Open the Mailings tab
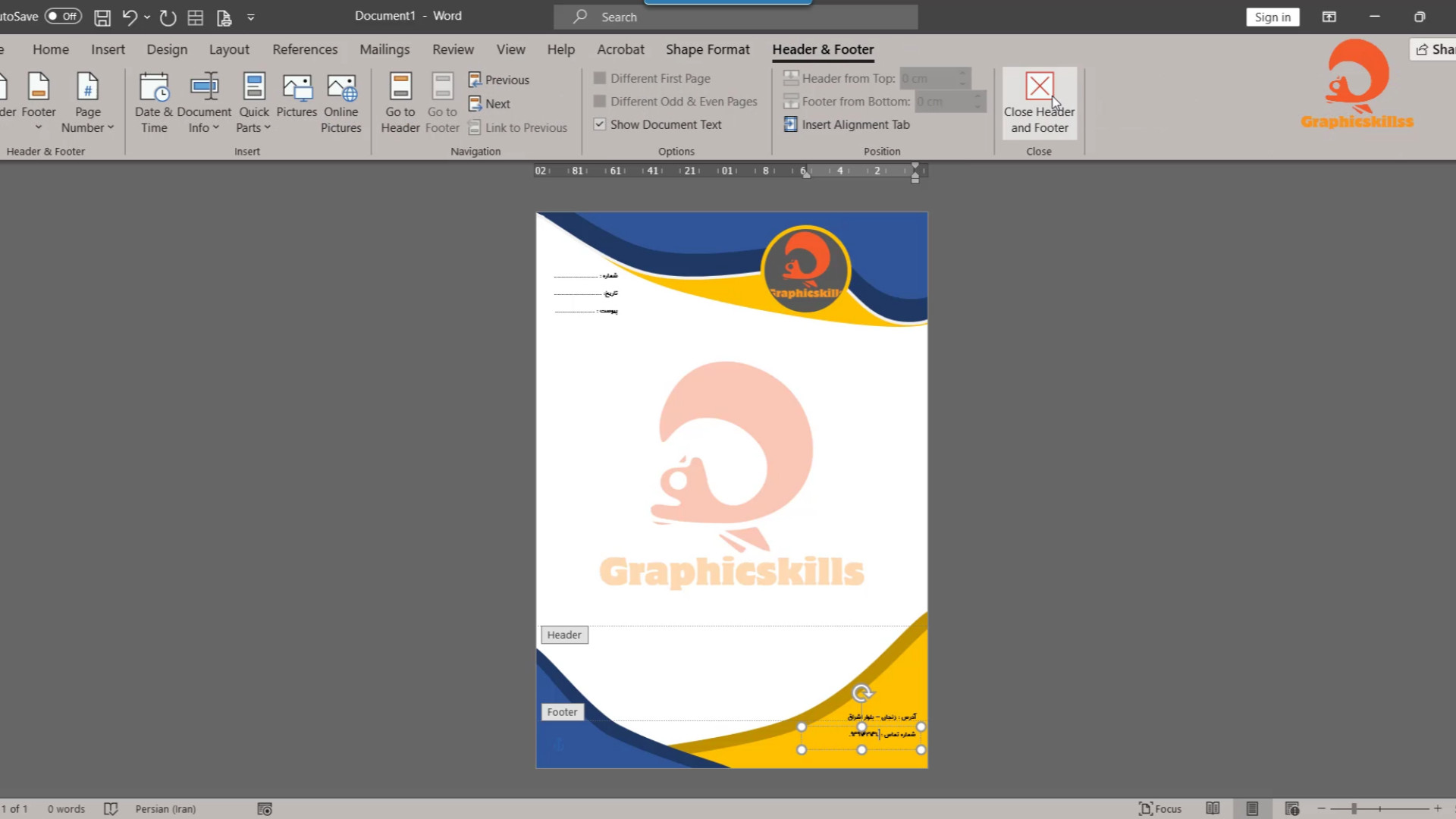Image resolution: width=1456 pixels, height=819 pixels. 384,49
